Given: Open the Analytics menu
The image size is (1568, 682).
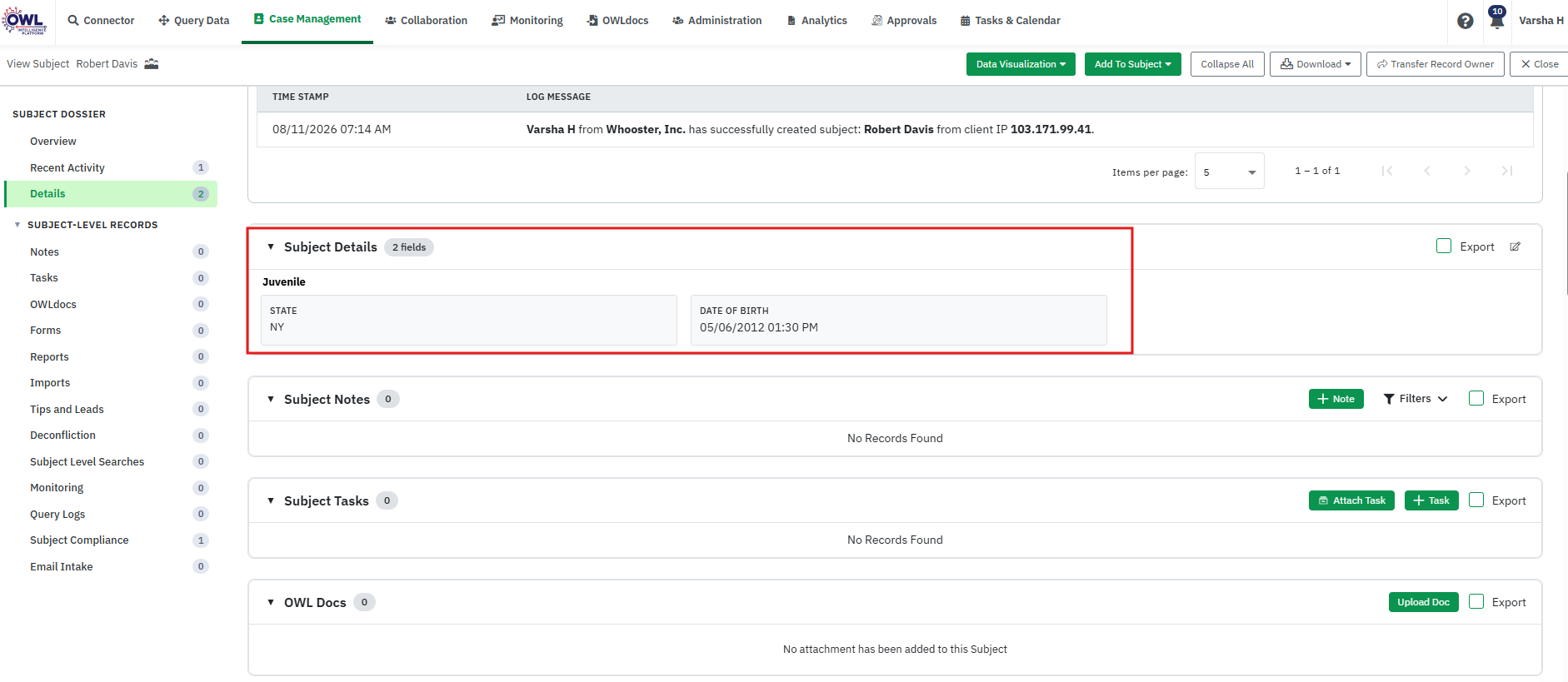Looking at the screenshot, I should click(816, 20).
